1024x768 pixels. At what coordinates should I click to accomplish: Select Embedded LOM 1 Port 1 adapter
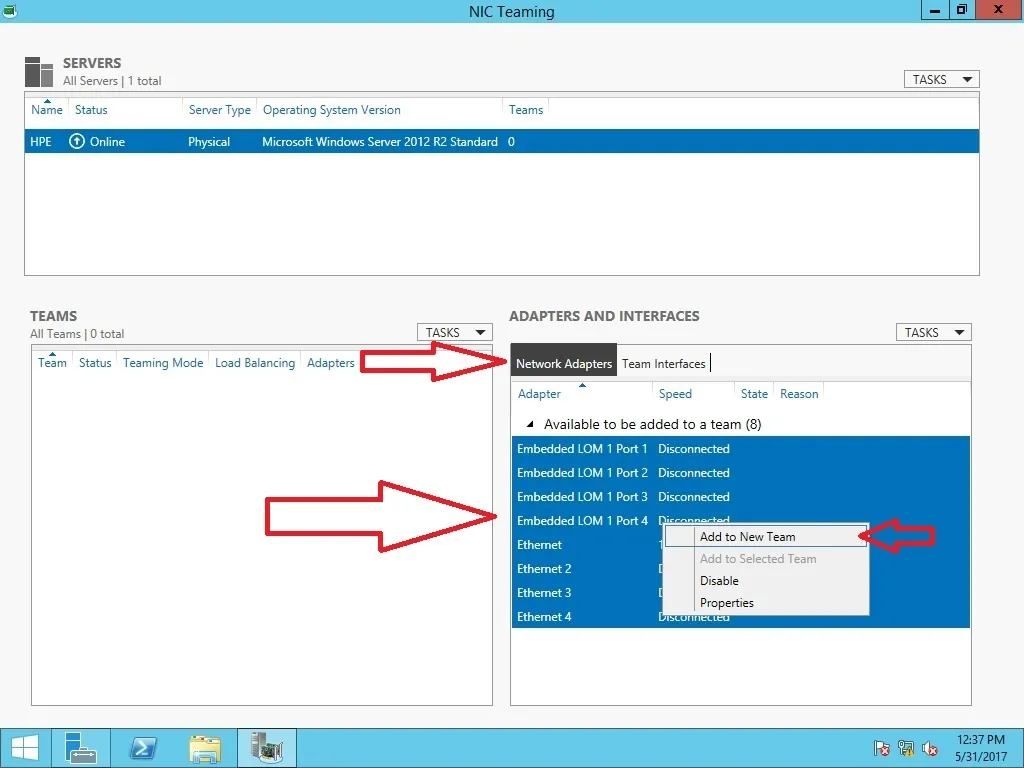tap(741, 449)
